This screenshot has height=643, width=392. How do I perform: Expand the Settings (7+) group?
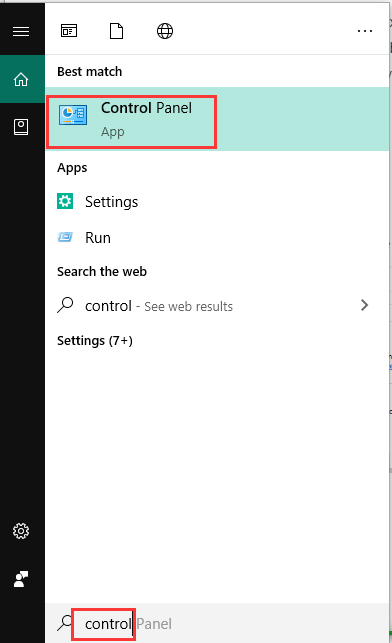pyautogui.click(x=95, y=341)
